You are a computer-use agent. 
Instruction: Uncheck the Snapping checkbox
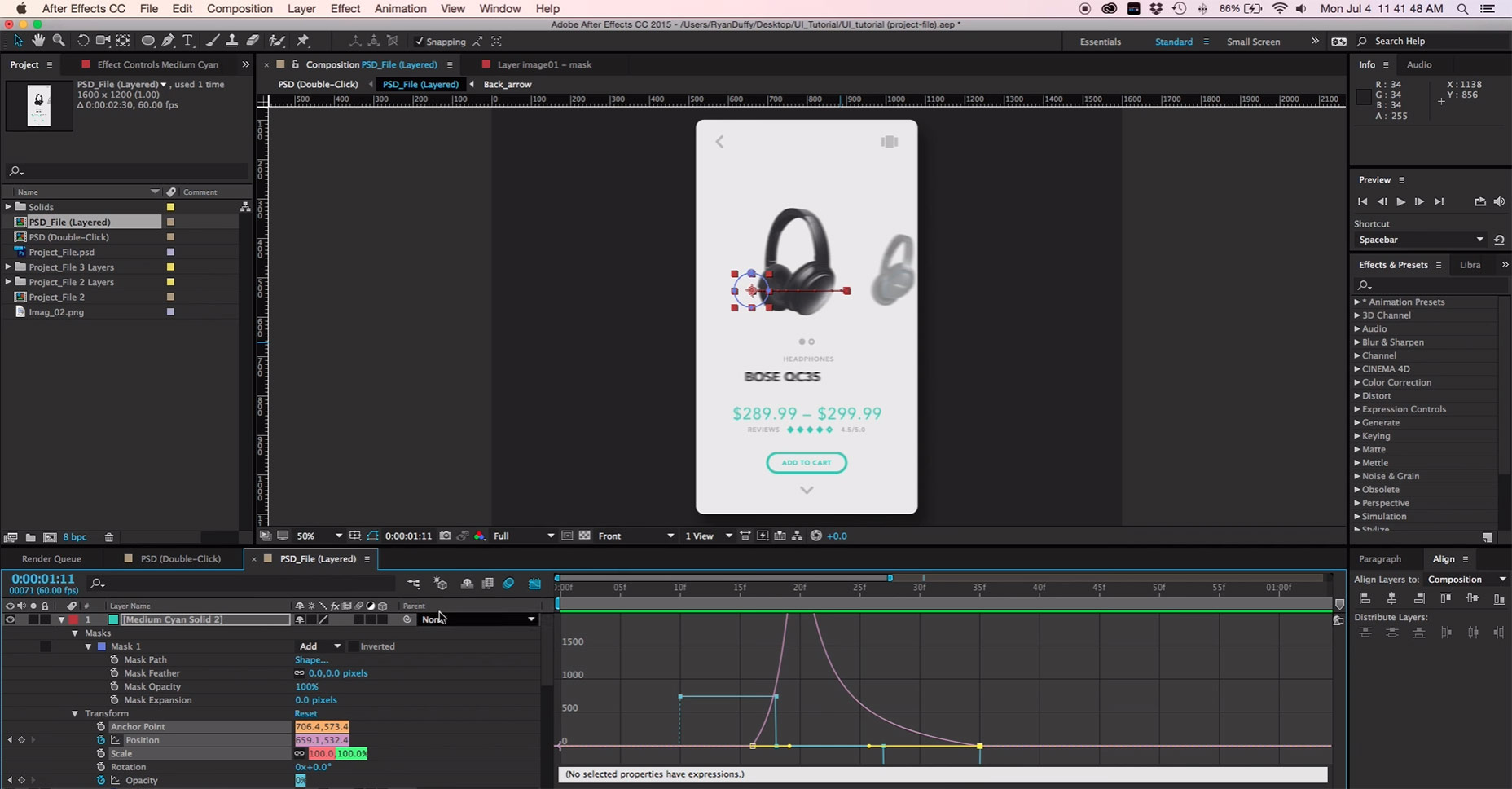pos(420,42)
